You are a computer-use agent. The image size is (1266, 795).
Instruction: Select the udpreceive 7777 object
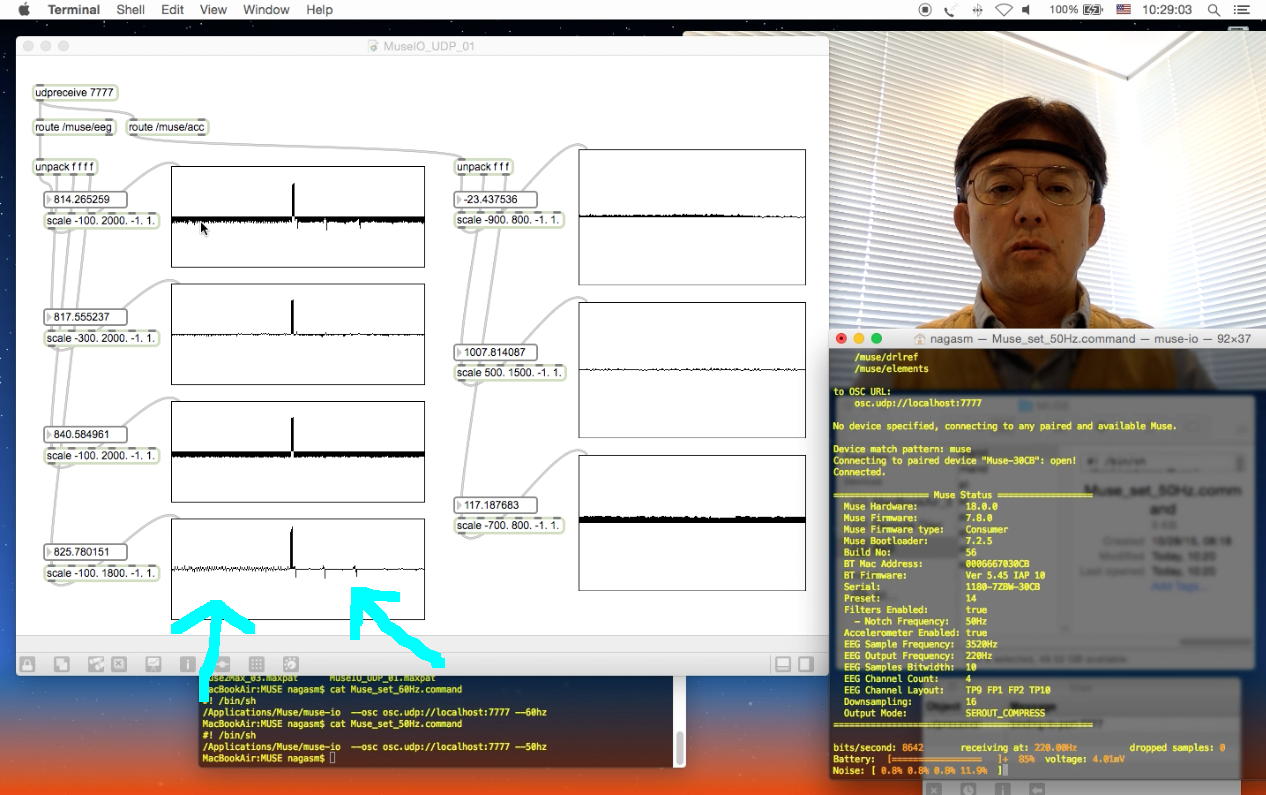point(75,92)
